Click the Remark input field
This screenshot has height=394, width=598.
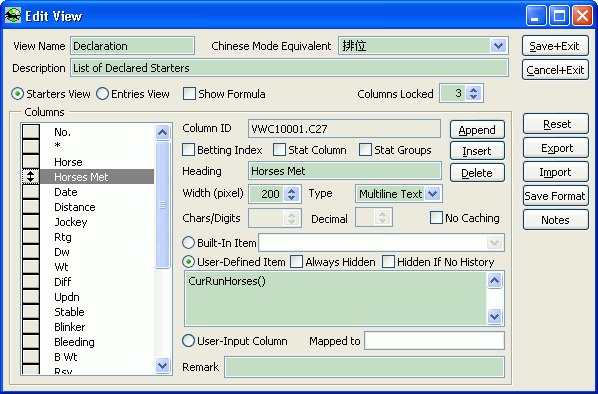[364, 367]
